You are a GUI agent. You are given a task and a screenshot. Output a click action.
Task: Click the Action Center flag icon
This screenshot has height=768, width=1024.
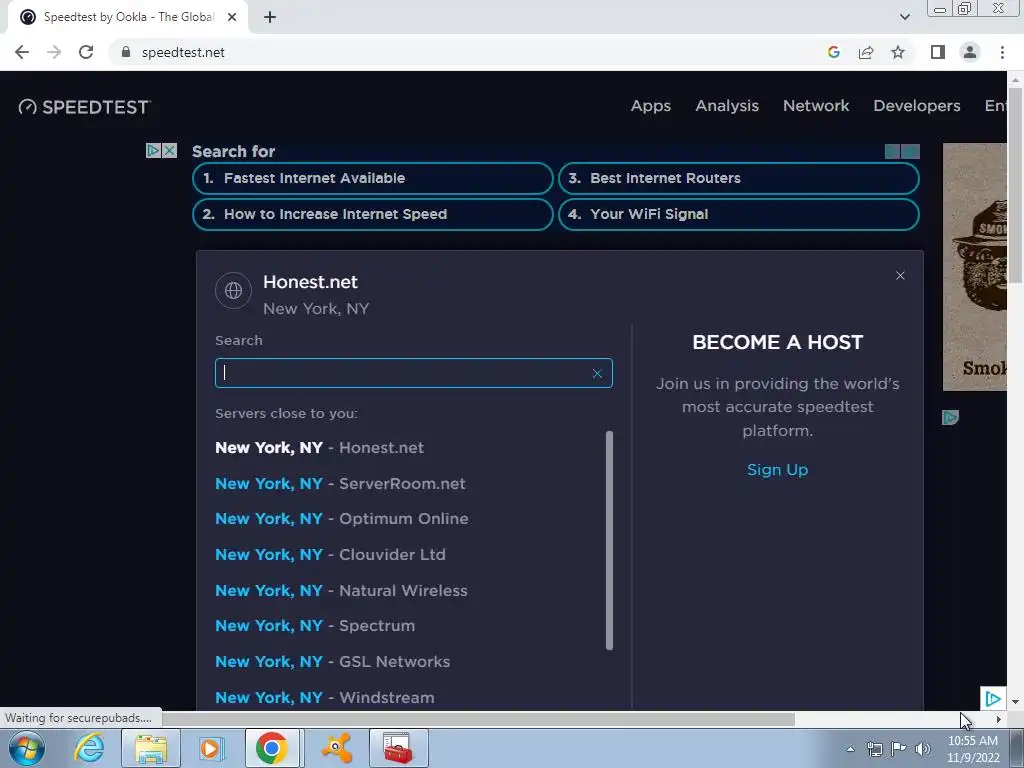point(899,749)
